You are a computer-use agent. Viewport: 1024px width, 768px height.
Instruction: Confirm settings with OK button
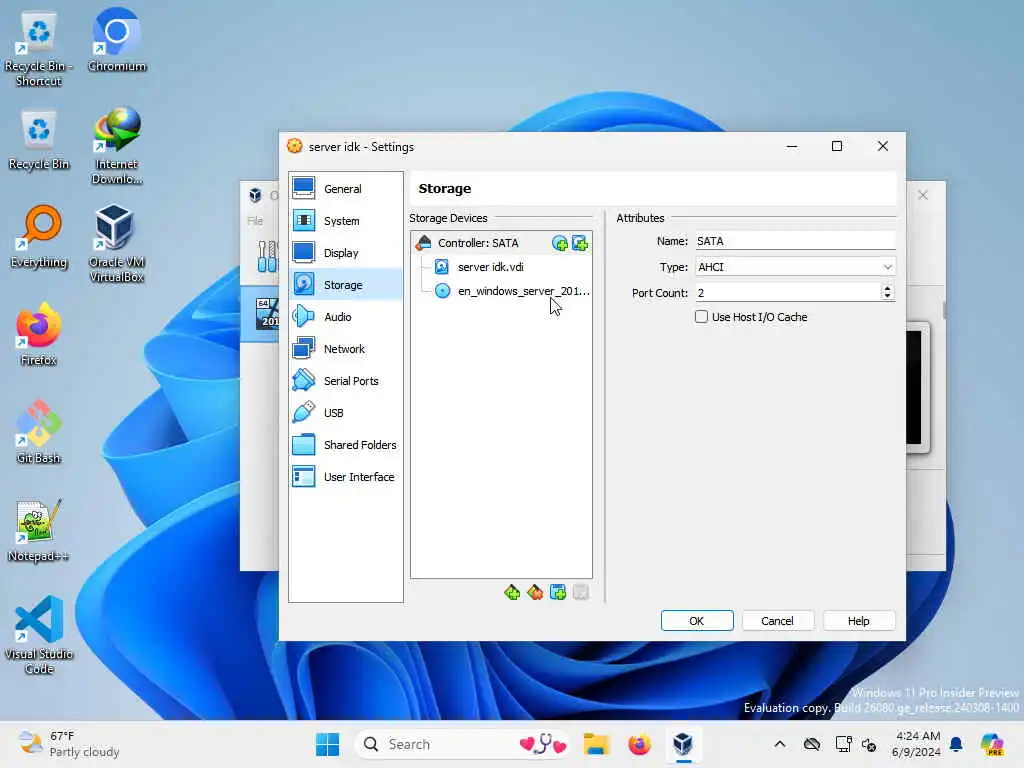pos(697,621)
